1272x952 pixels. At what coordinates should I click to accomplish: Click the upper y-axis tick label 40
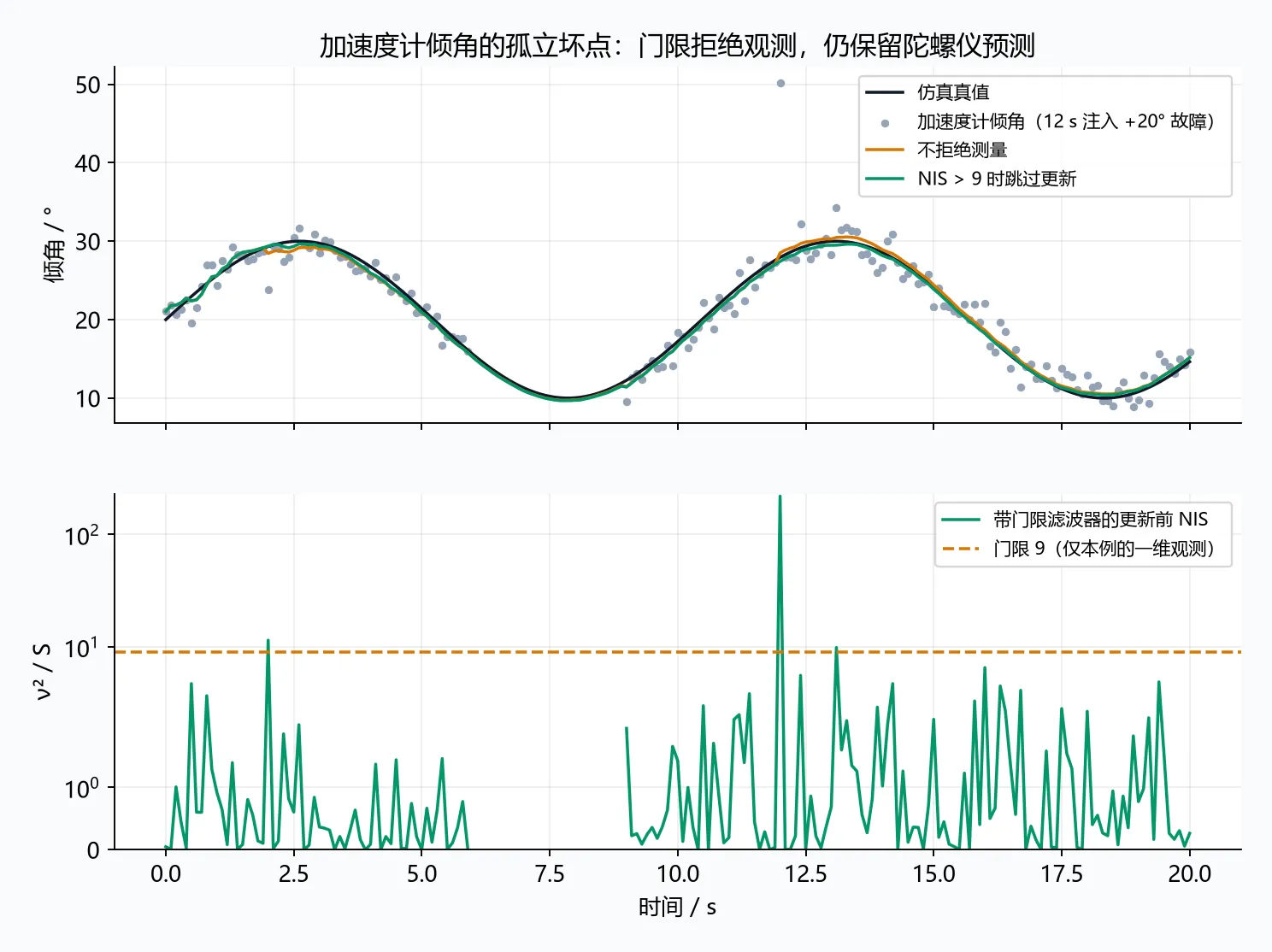pos(88,163)
